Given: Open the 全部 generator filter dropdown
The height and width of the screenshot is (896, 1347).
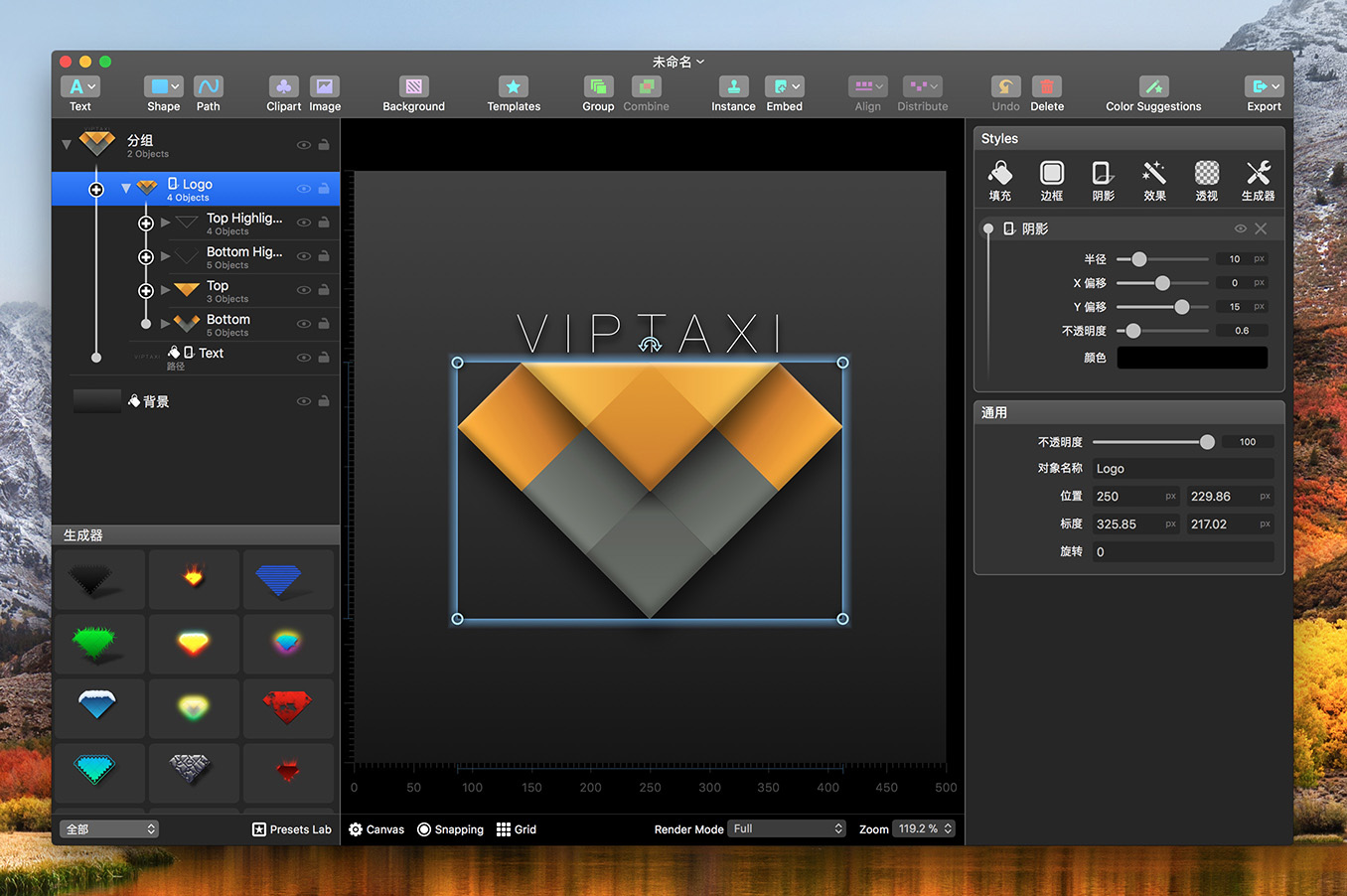Looking at the screenshot, I should tap(109, 828).
